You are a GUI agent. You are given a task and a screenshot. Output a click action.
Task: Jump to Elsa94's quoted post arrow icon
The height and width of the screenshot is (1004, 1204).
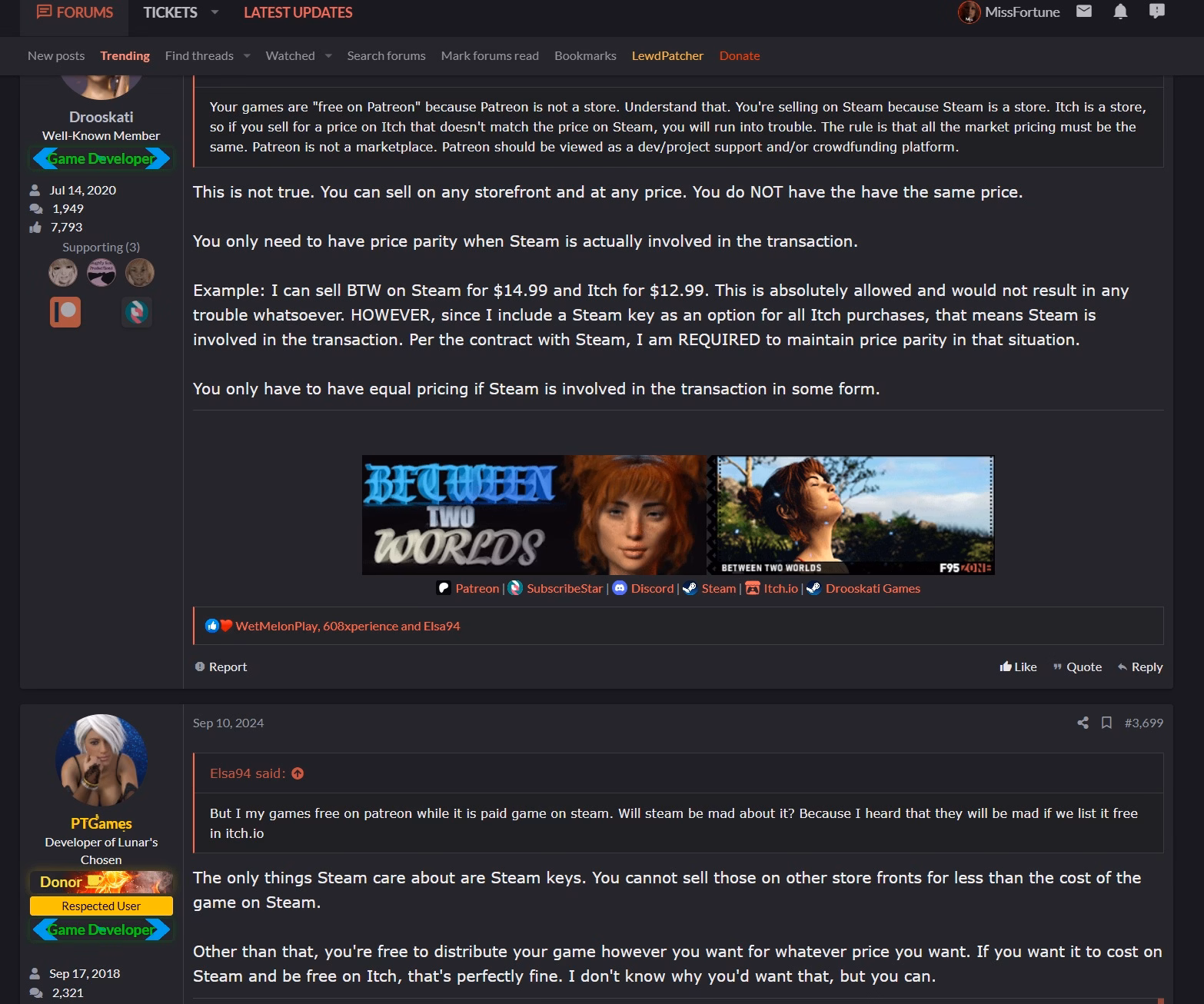tap(298, 773)
